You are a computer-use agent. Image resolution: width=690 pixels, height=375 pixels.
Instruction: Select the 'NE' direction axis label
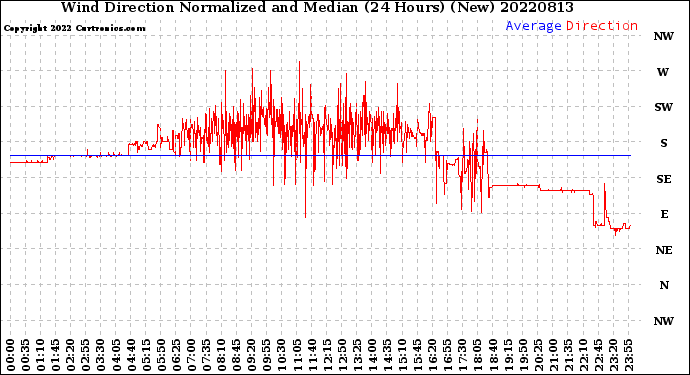coord(664,250)
